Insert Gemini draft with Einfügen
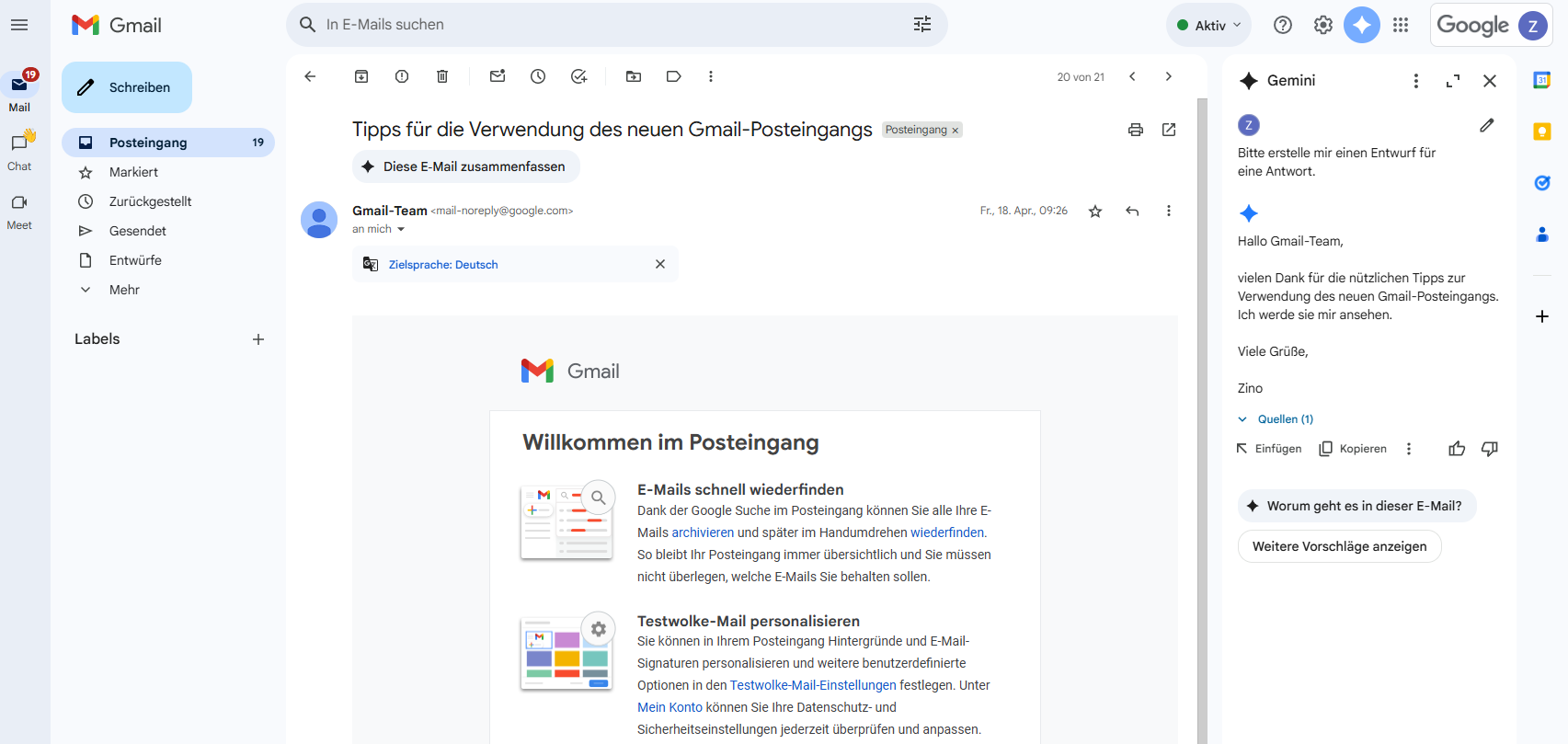This screenshot has height=744, width=1568. (1269, 449)
